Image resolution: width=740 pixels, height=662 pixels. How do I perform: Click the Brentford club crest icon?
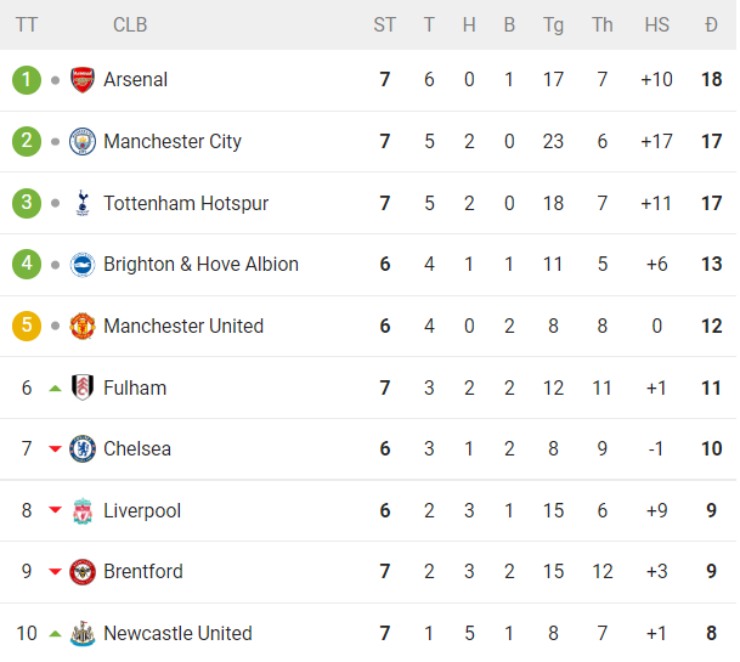[x=82, y=573]
